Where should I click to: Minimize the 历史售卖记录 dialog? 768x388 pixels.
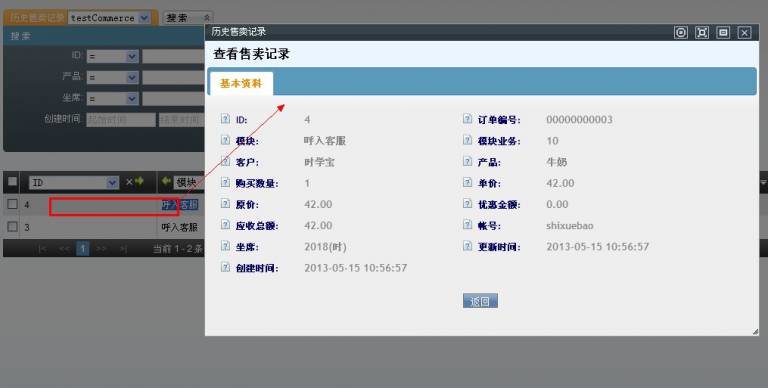pyautogui.click(x=723, y=32)
